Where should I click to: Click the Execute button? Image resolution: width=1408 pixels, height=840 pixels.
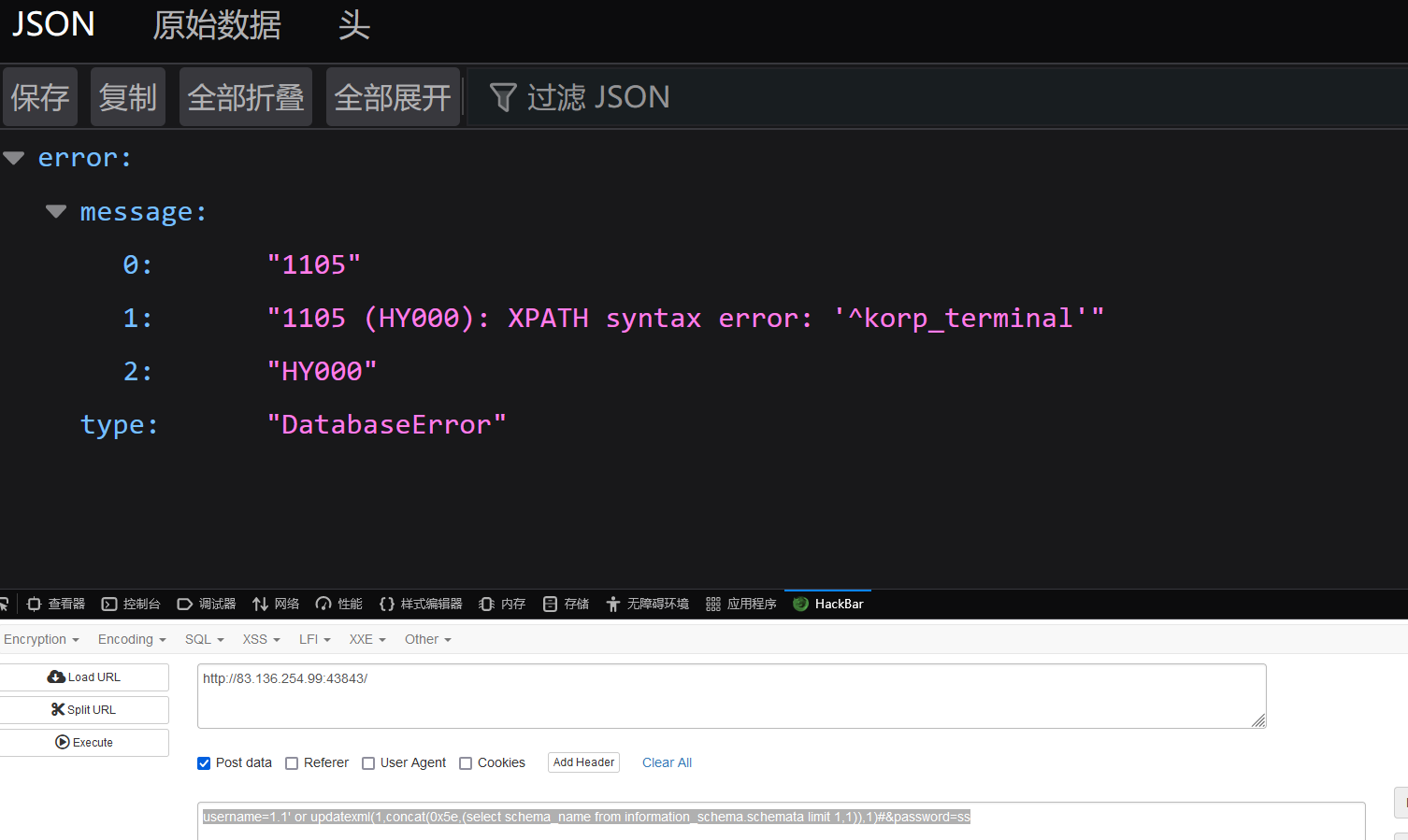click(x=84, y=742)
